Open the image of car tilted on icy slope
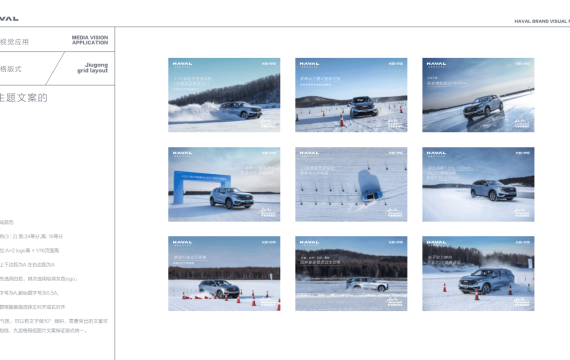Image resolution: width=570 pixels, height=360 pixels. click(x=478, y=95)
